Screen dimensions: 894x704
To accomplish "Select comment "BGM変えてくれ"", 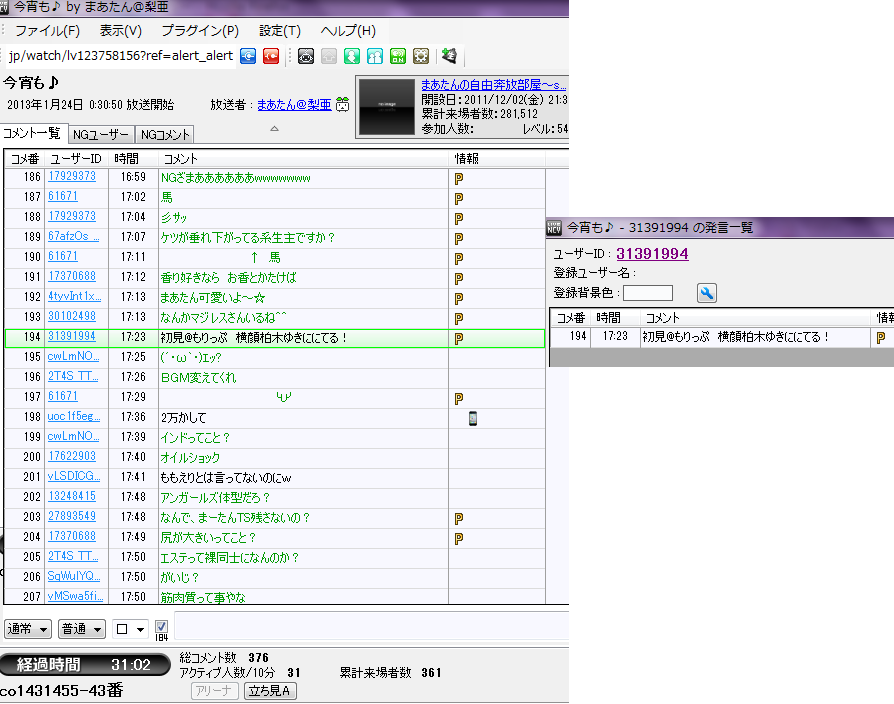I will [198, 377].
